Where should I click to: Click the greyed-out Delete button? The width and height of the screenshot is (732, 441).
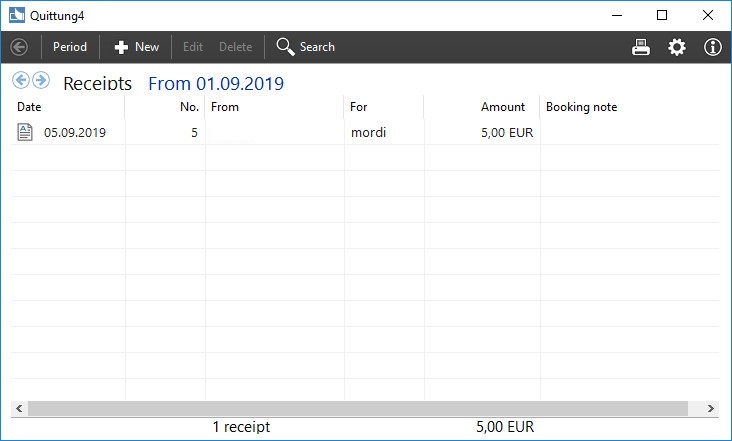point(235,47)
